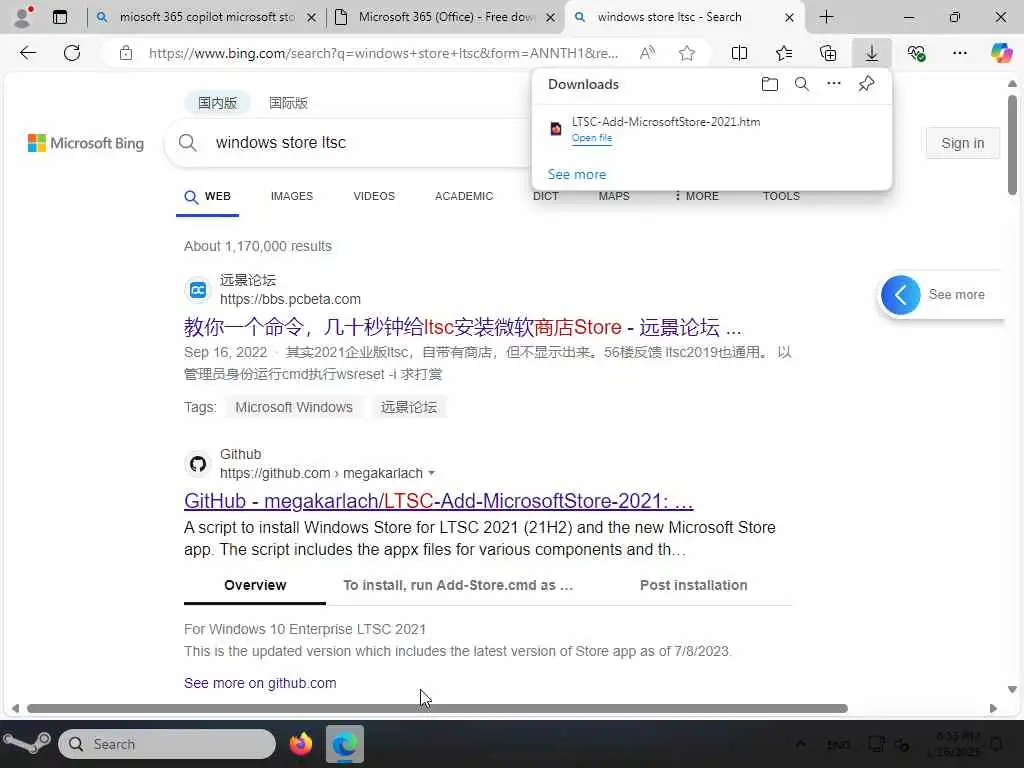Image resolution: width=1024 pixels, height=768 pixels.
Task: Expand the MORE search categories menu
Action: coord(696,196)
